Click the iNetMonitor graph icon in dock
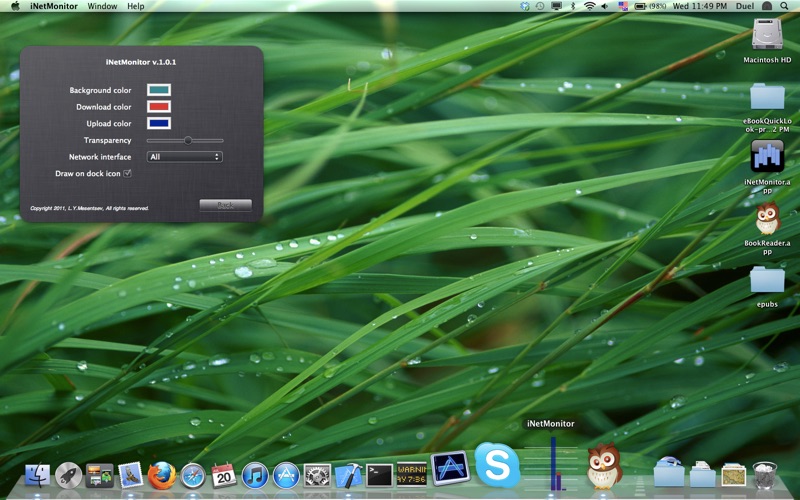This screenshot has width=800, height=500. 552,466
